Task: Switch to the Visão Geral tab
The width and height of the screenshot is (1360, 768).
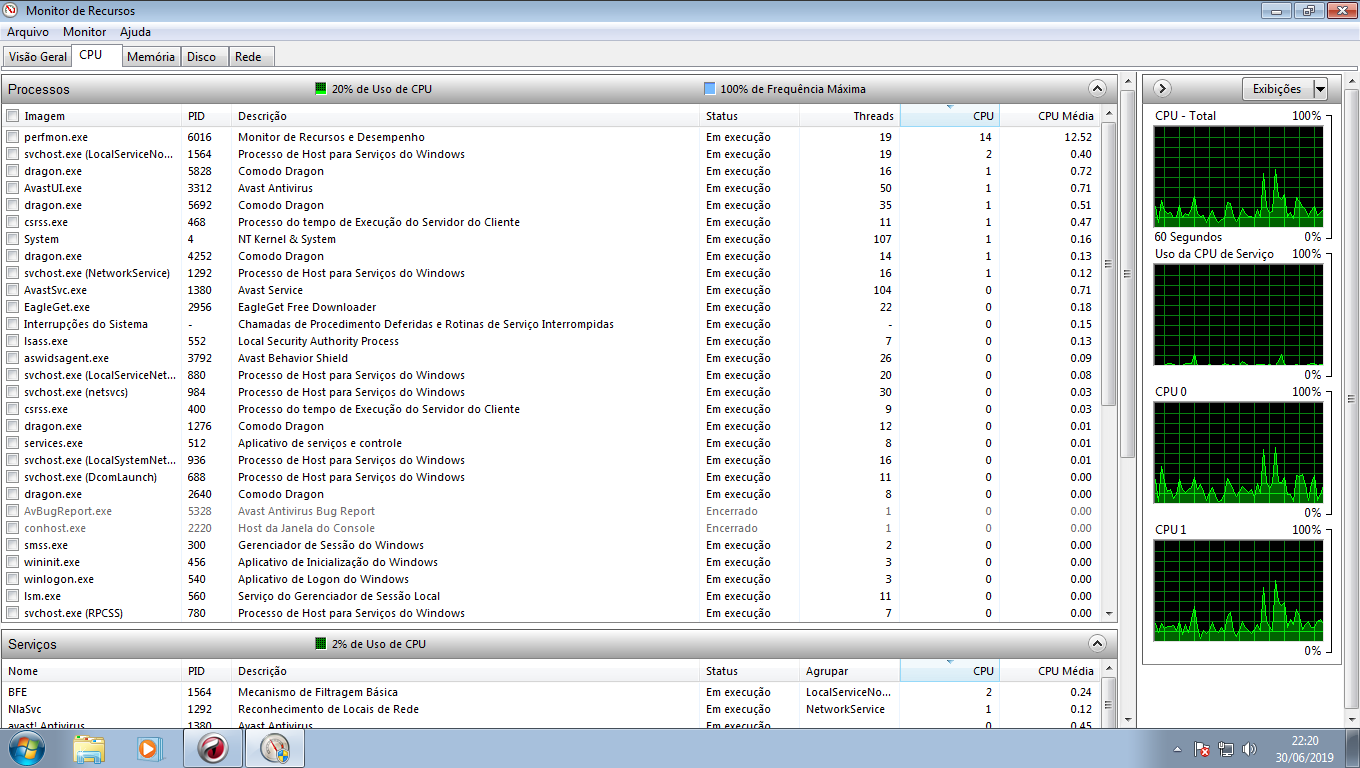Action: [38, 57]
